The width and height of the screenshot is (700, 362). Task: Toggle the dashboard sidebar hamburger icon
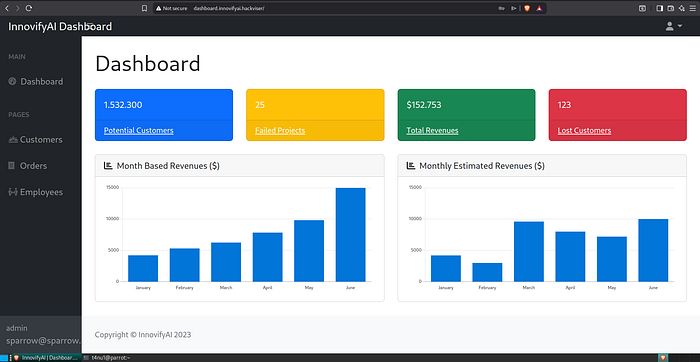(x=90, y=26)
